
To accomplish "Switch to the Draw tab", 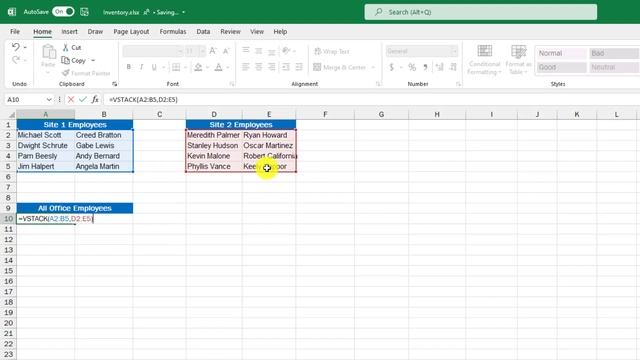I will click(x=95, y=31).
